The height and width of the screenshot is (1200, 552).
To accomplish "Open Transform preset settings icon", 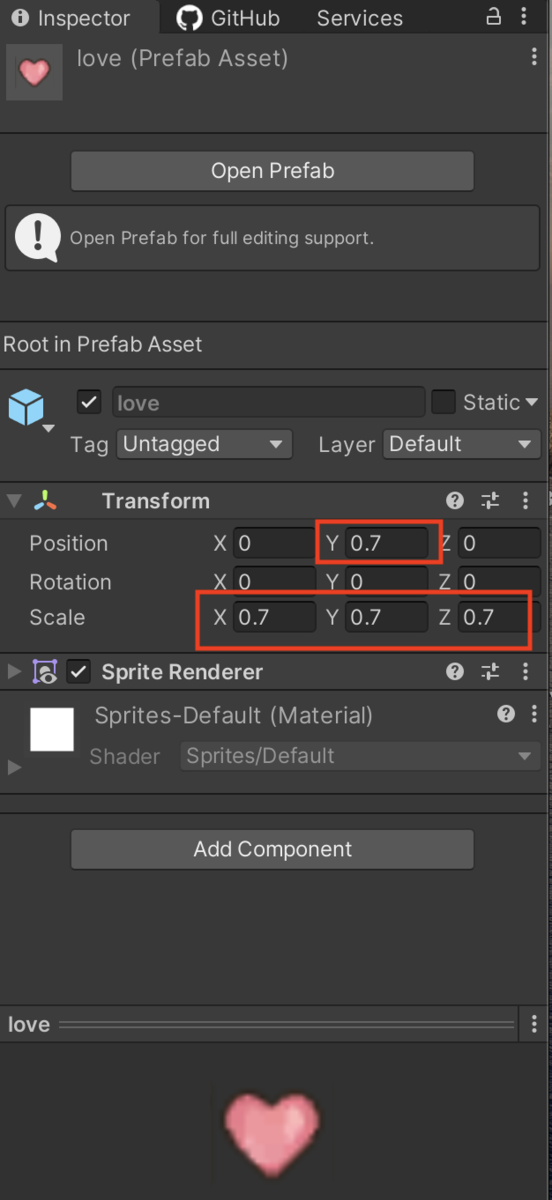I will 490,501.
